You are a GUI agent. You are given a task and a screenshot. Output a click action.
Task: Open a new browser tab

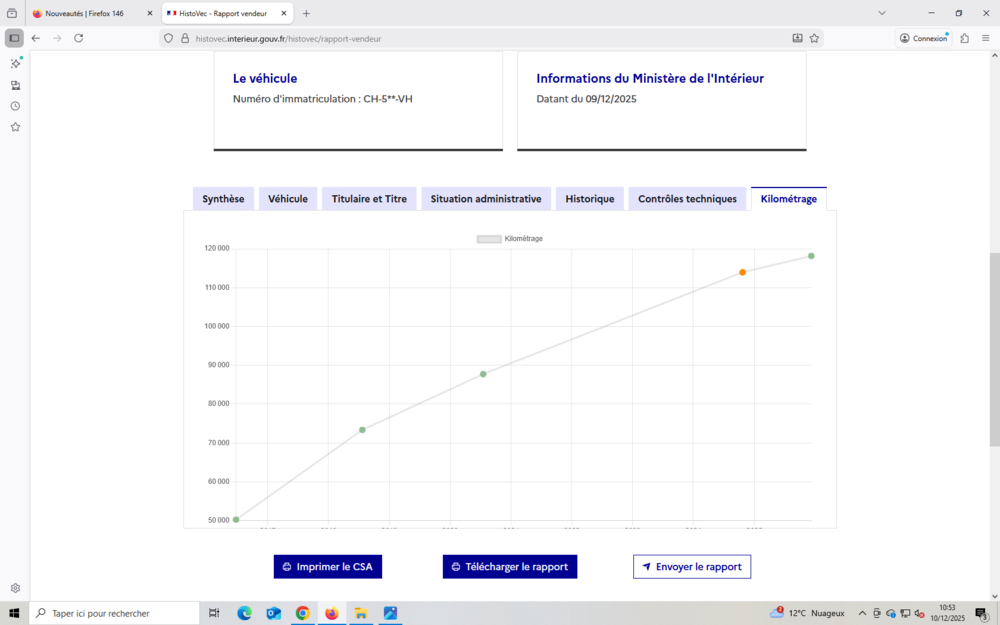pyautogui.click(x=306, y=13)
